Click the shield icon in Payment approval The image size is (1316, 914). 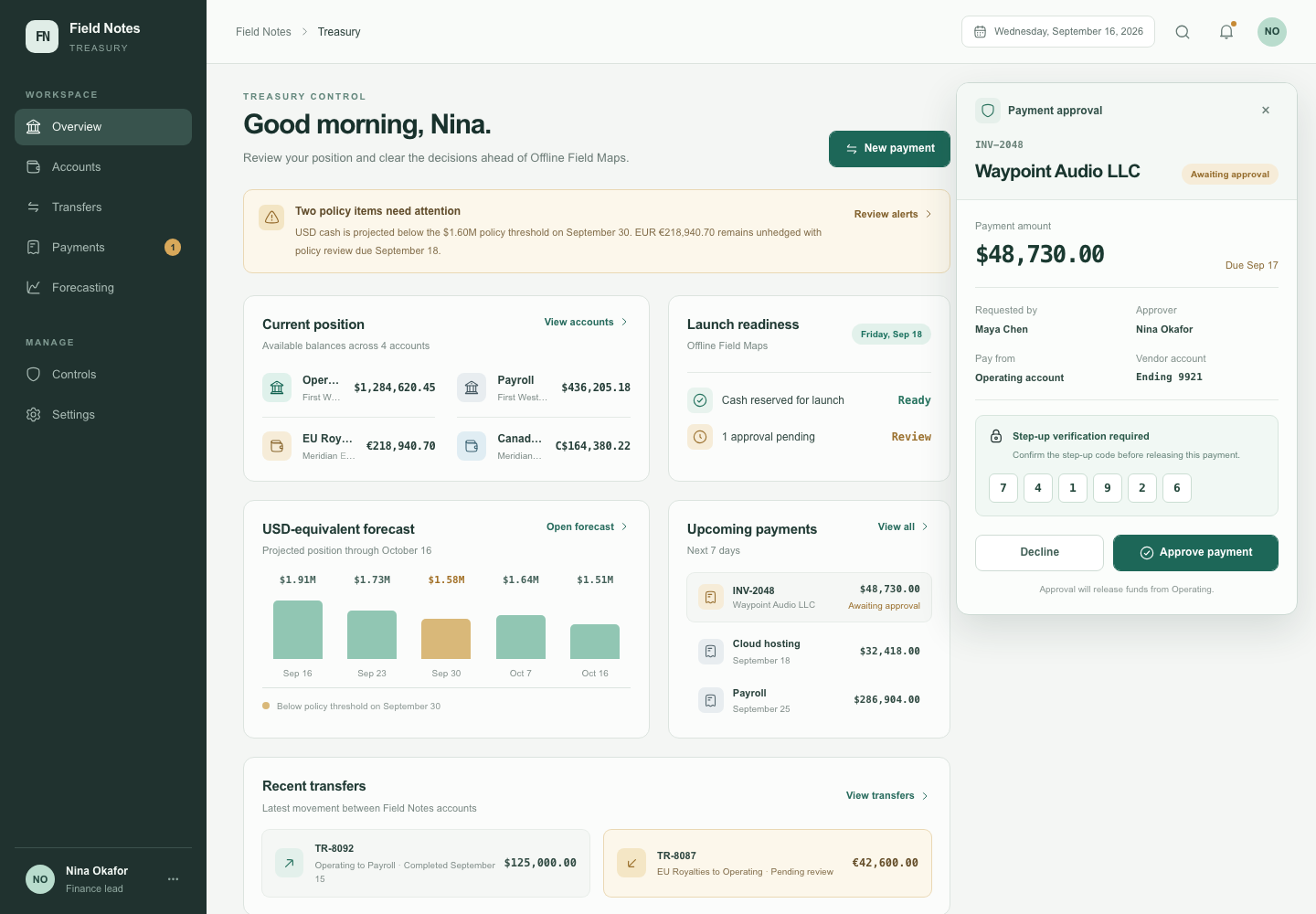coord(988,111)
